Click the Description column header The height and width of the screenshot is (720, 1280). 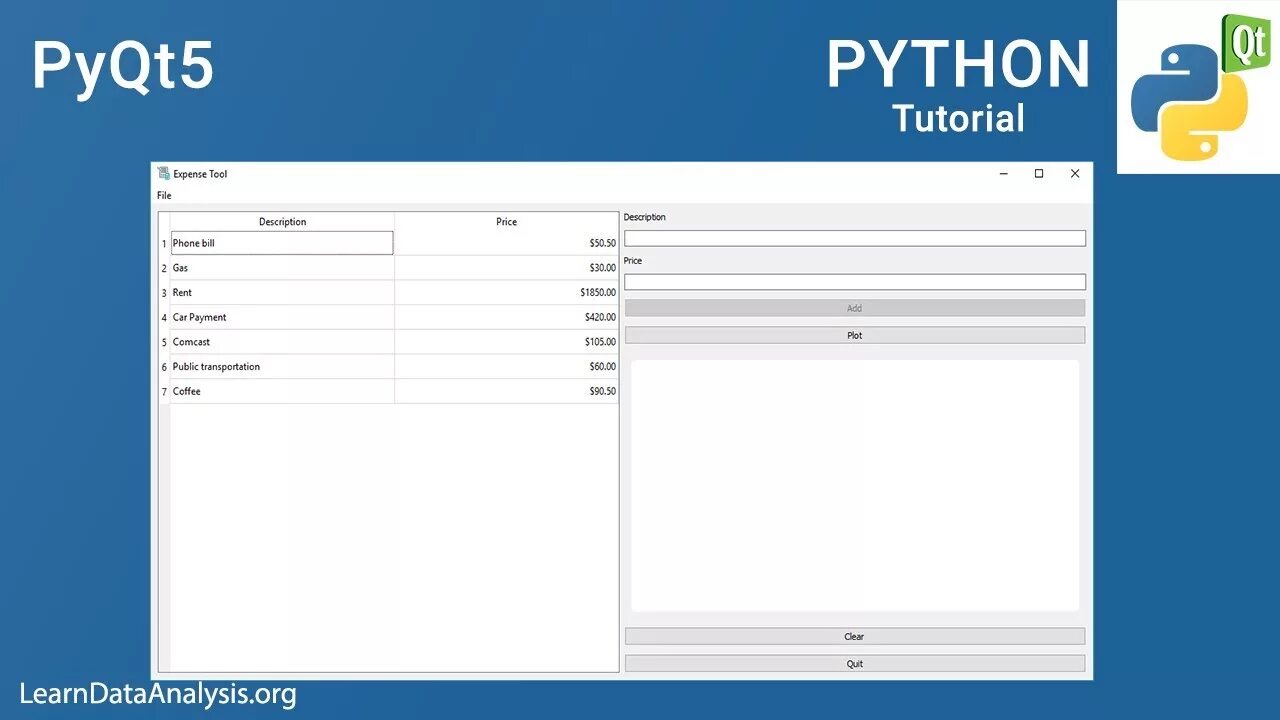283,222
